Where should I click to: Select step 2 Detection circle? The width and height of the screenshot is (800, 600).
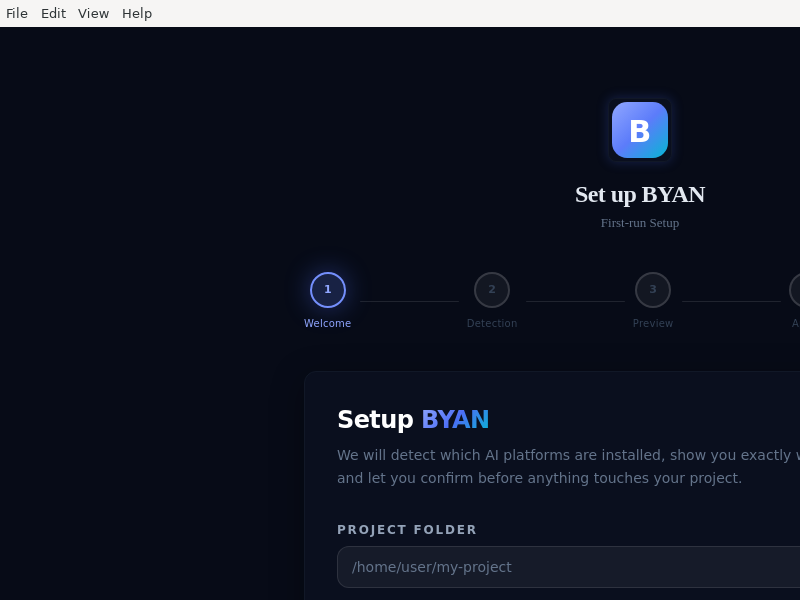492,289
